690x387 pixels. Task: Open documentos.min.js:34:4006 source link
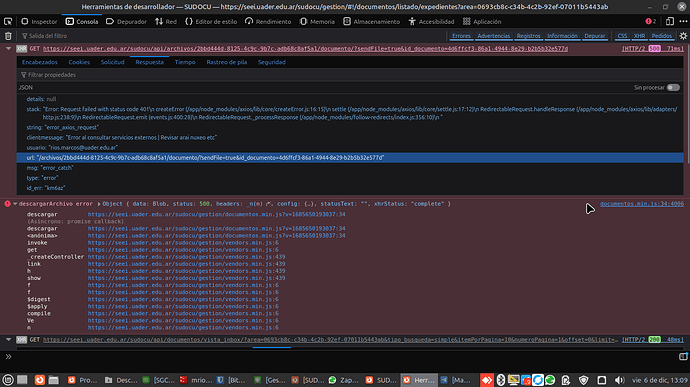click(x=642, y=204)
